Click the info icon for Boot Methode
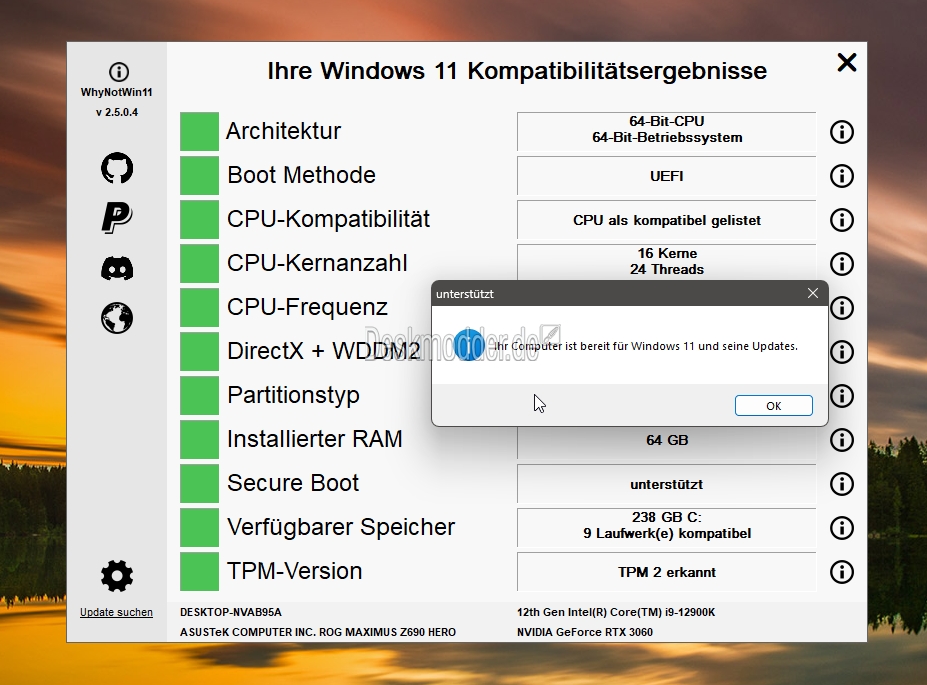Viewport: 927px width, 685px height. click(x=841, y=176)
